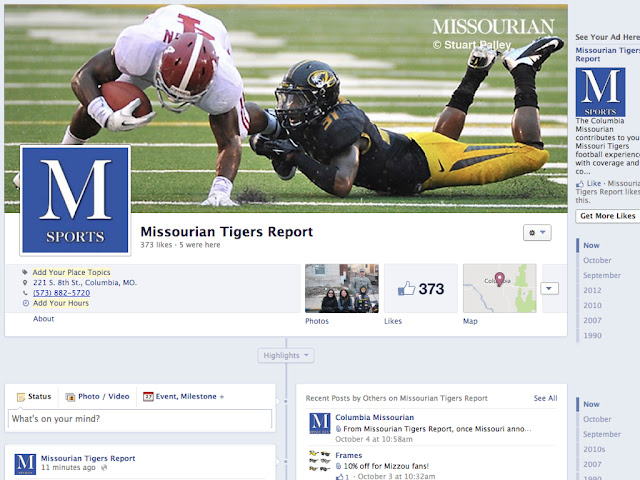640x480 pixels.
Task: Open Missourian Tigers Report post author link
Action: point(88,458)
